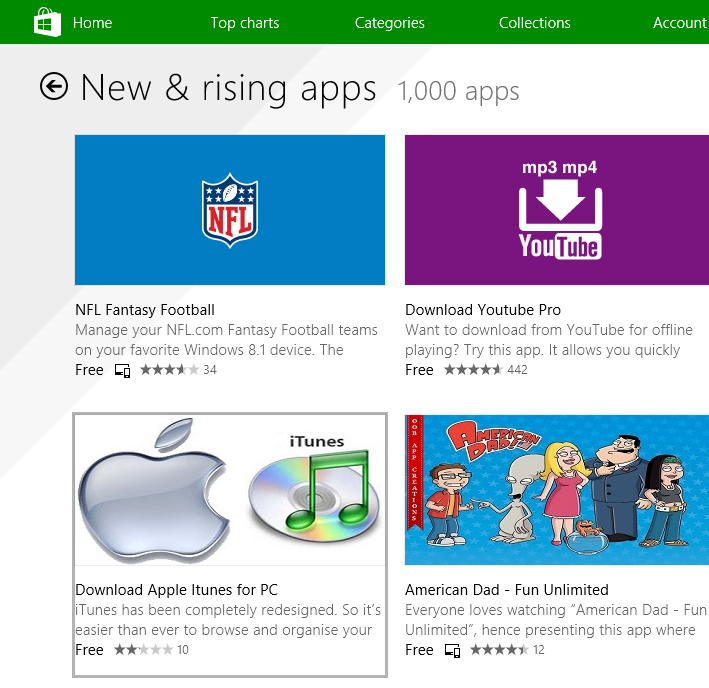The height and width of the screenshot is (688, 709).
Task: Click device icon beside American Dad price
Action: click(452, 650)
